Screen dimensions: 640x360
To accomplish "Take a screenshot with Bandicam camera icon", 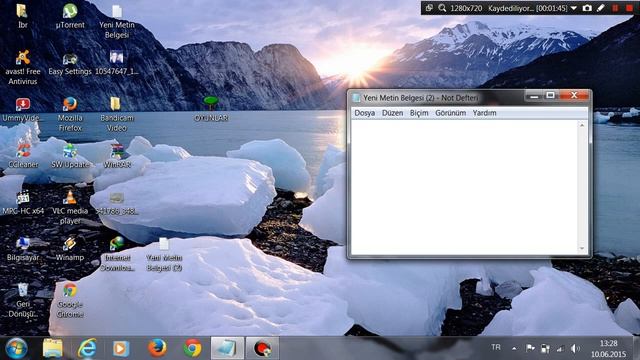I will (x=587, y=8).
